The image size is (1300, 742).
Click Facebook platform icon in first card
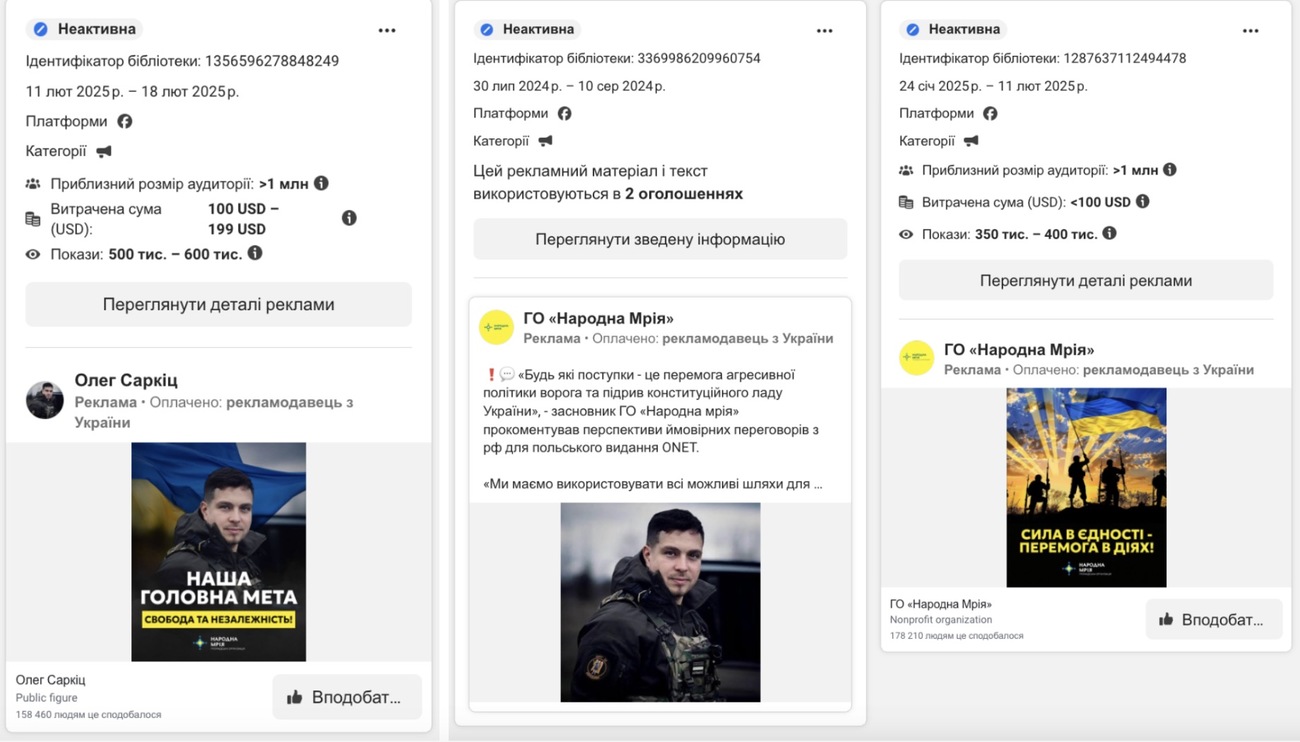coord(124,121)
